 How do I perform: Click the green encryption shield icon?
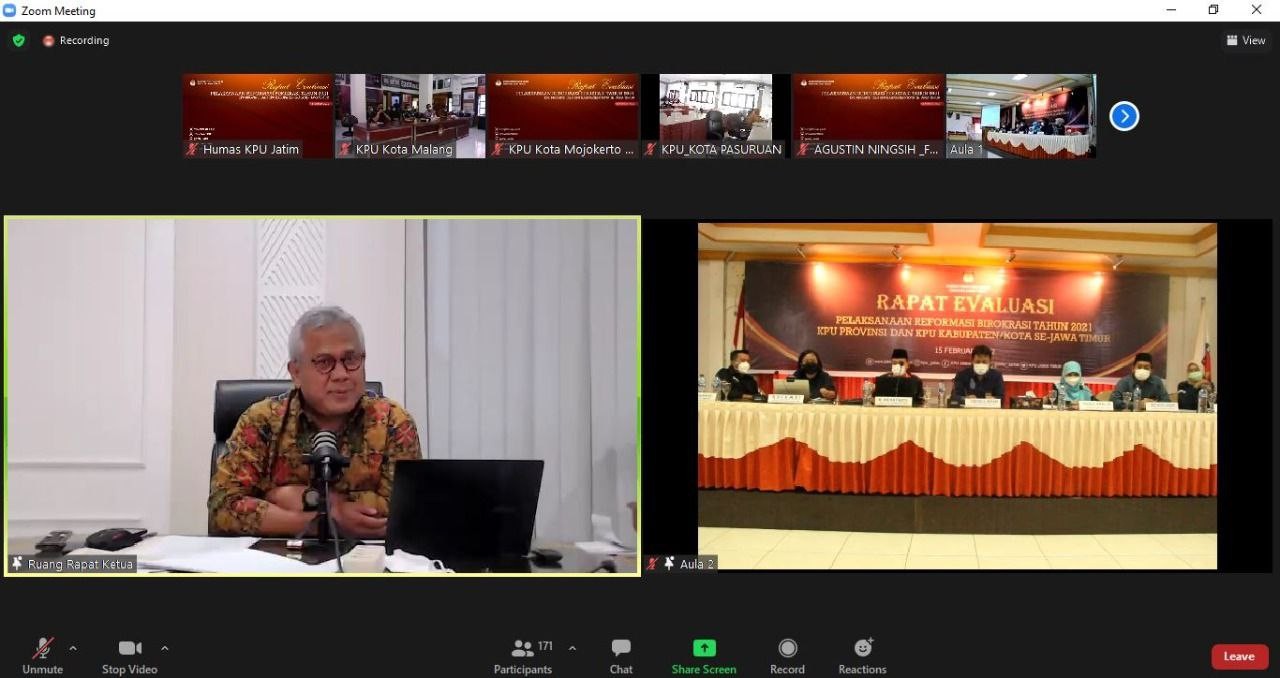(18, 40)
